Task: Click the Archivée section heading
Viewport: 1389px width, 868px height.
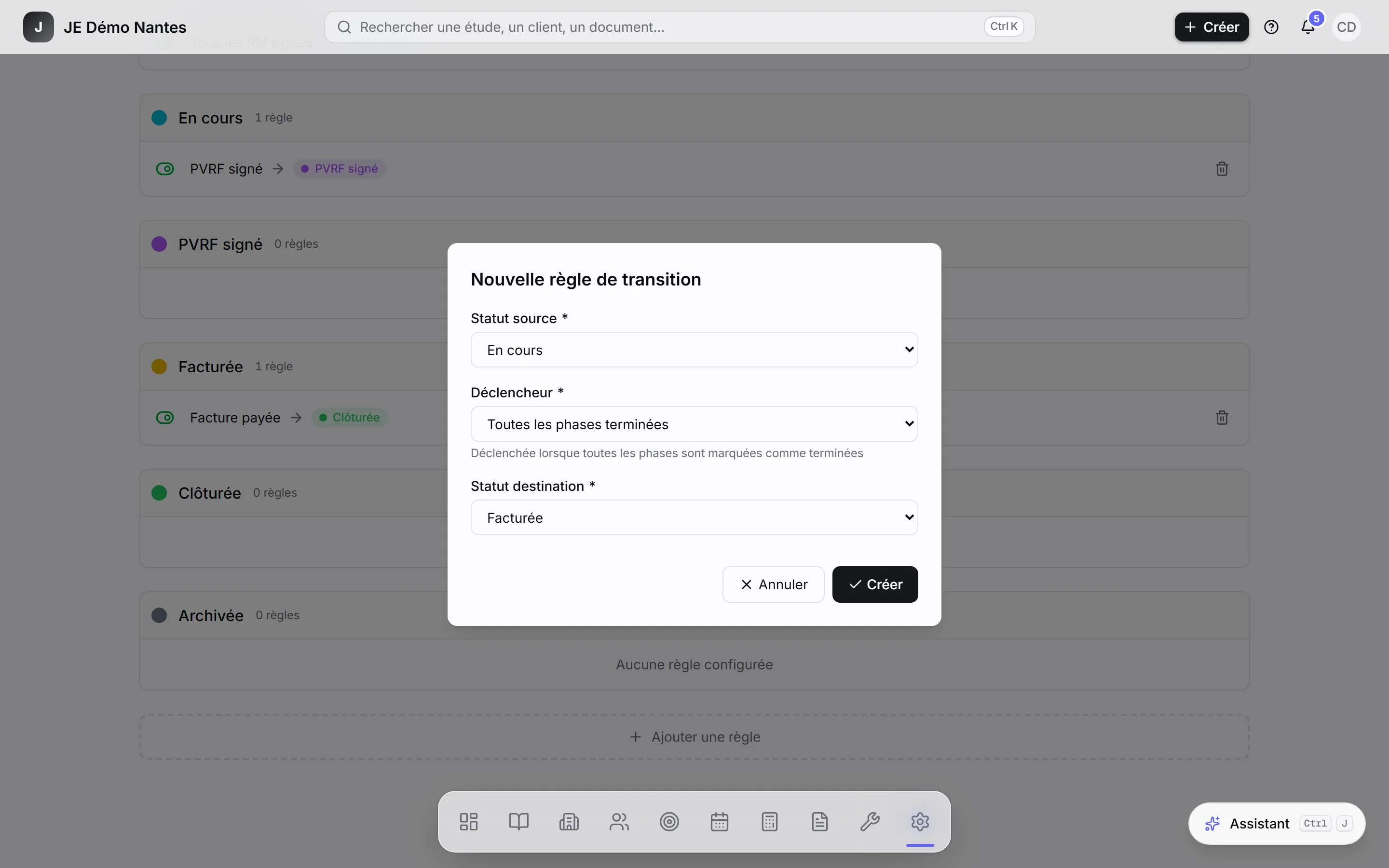Action: point(211,615)
